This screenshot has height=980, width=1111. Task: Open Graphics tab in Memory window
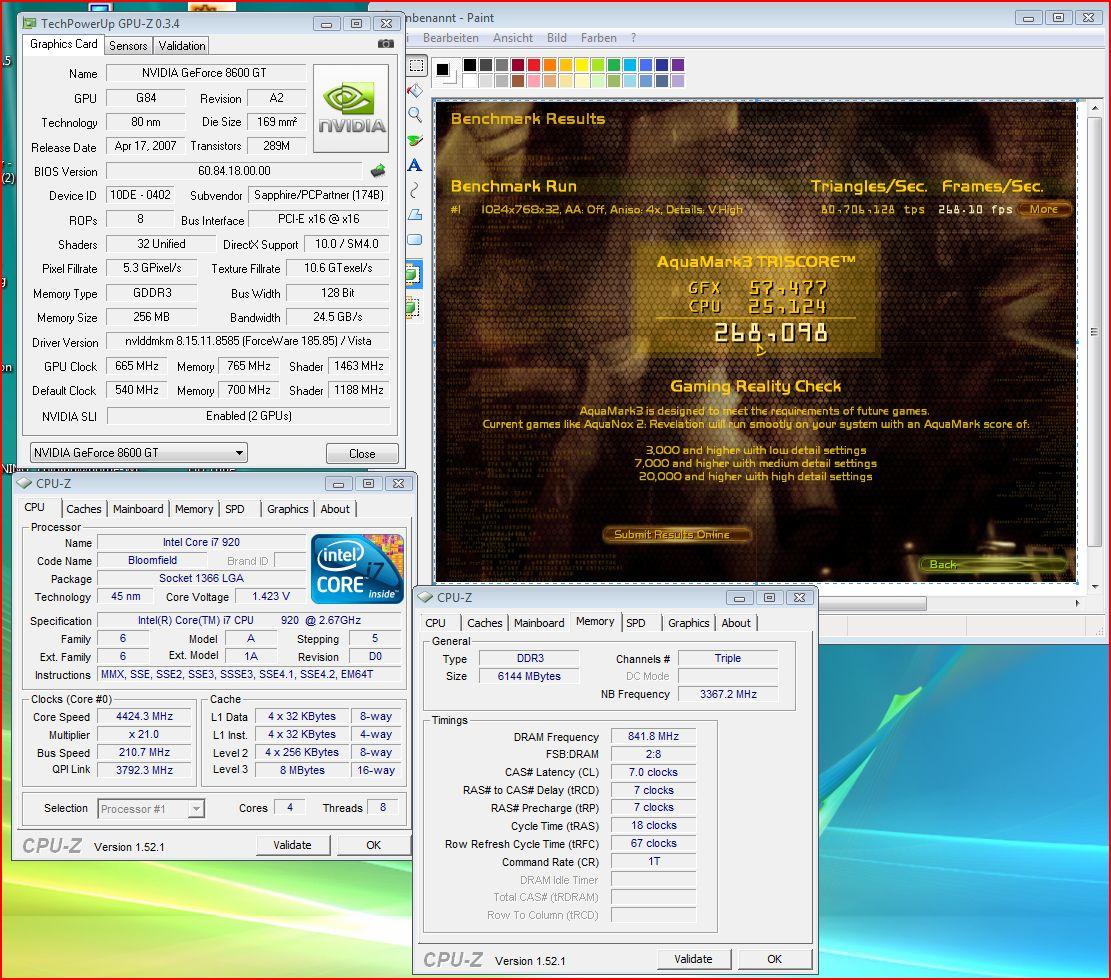[688, 623]
